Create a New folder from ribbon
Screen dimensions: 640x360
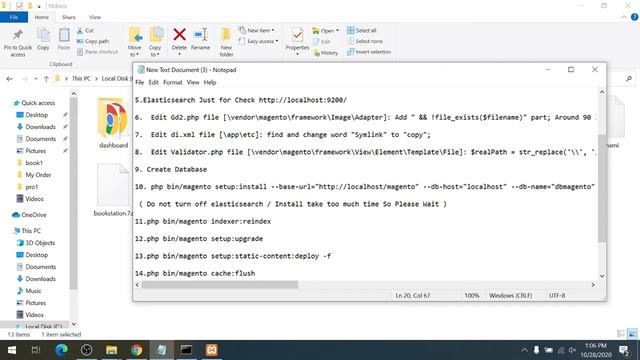tap(226, 42)
